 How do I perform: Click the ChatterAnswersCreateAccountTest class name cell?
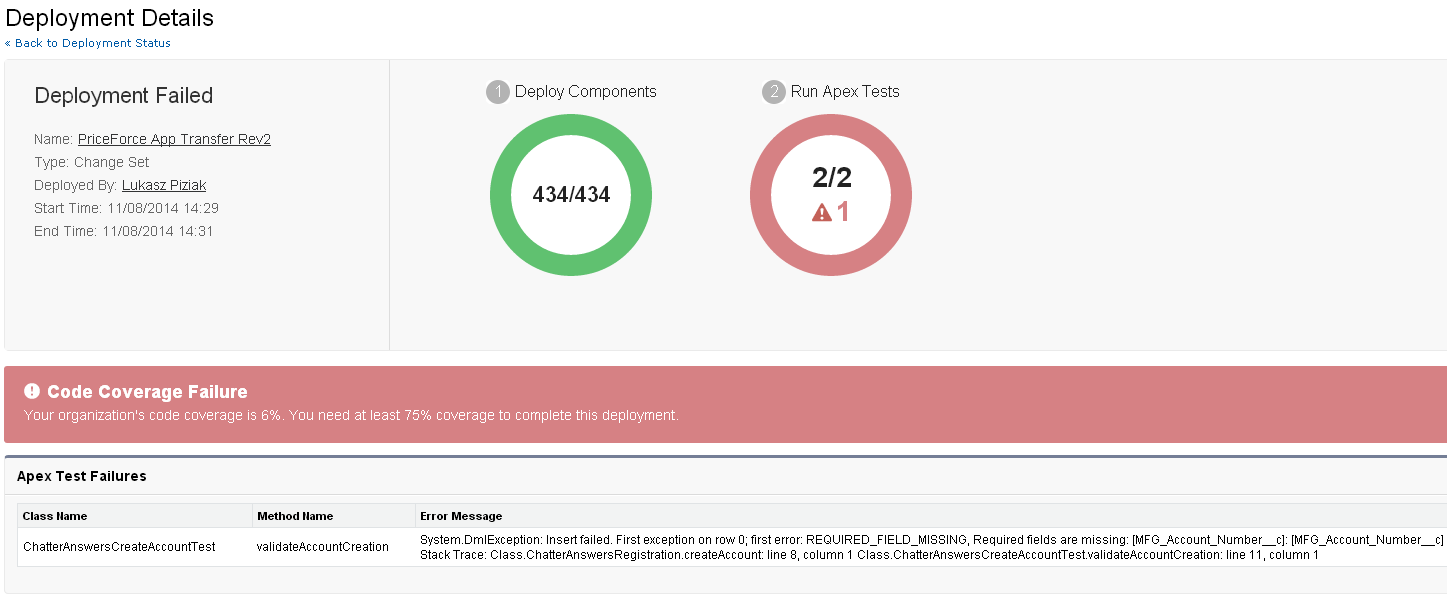(119, 547)
